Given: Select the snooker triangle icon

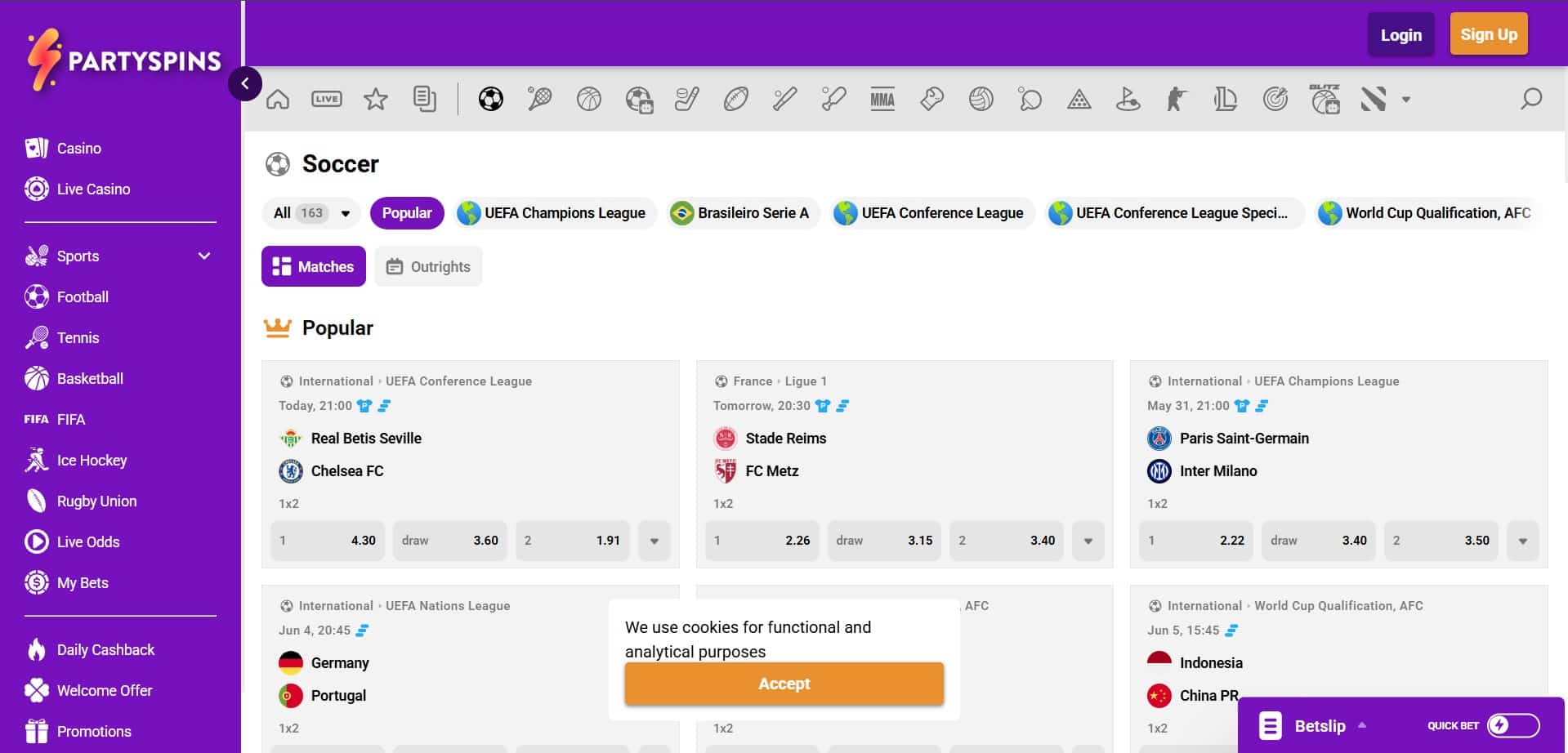Looking at the screenshot, I should tap(1079, 100).
